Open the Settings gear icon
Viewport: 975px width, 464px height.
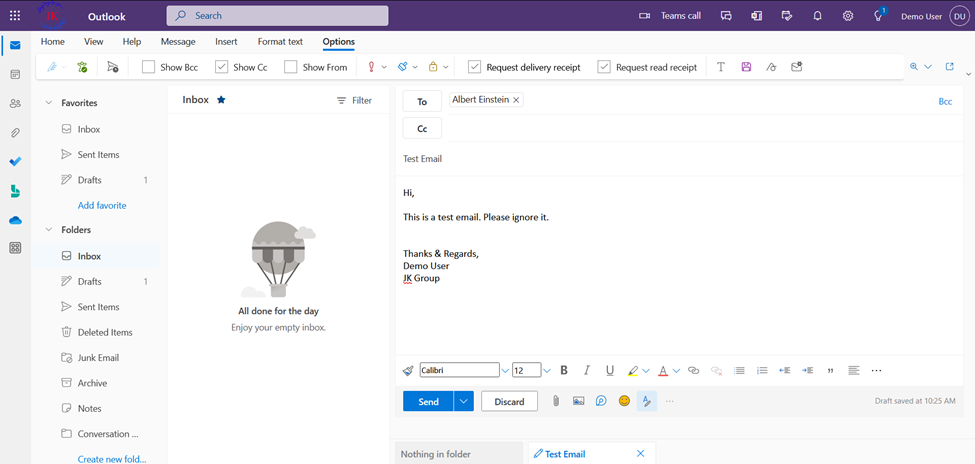click(848, 16)
